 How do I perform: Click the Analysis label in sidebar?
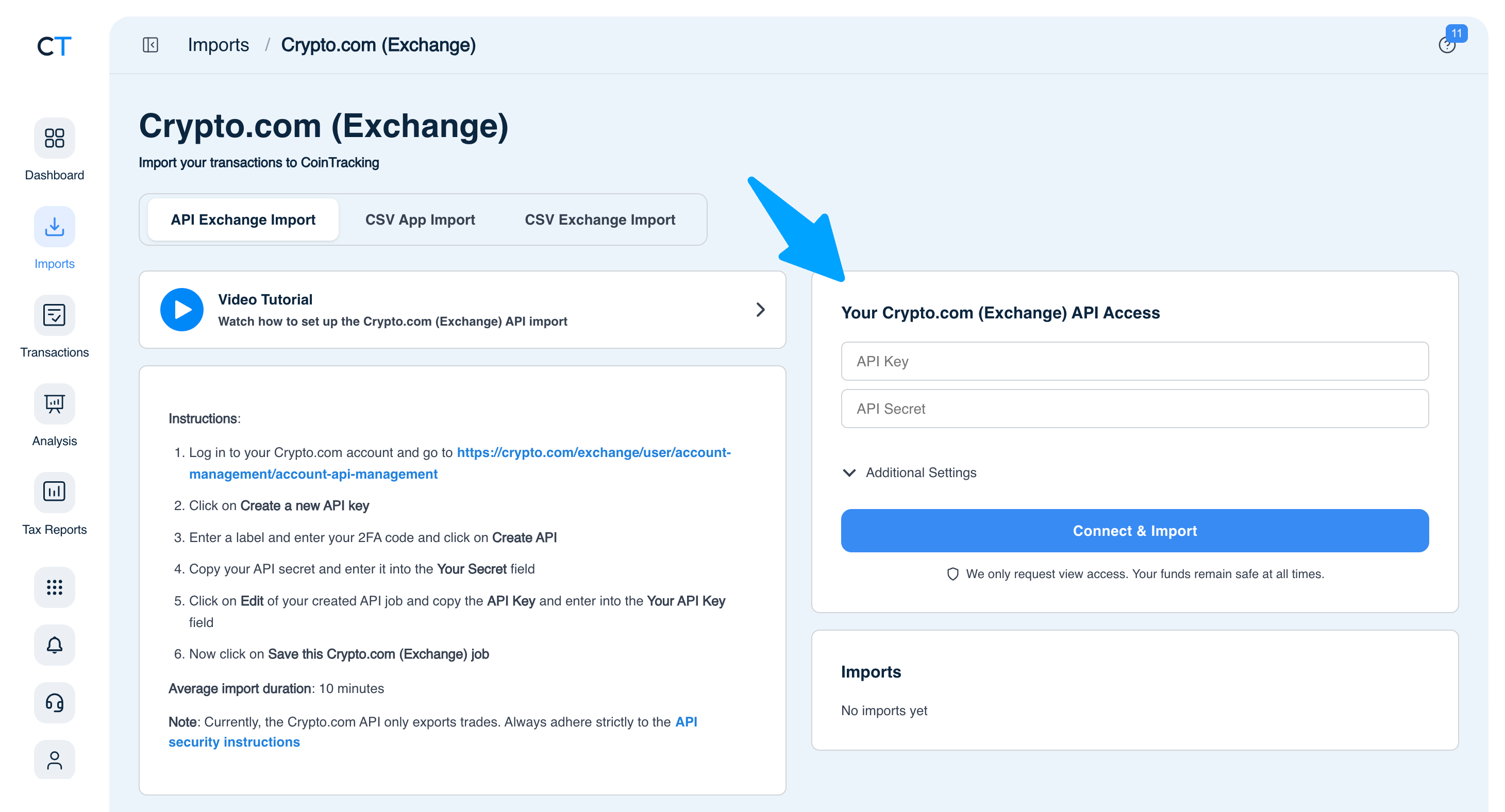click(x=54, y=441)
